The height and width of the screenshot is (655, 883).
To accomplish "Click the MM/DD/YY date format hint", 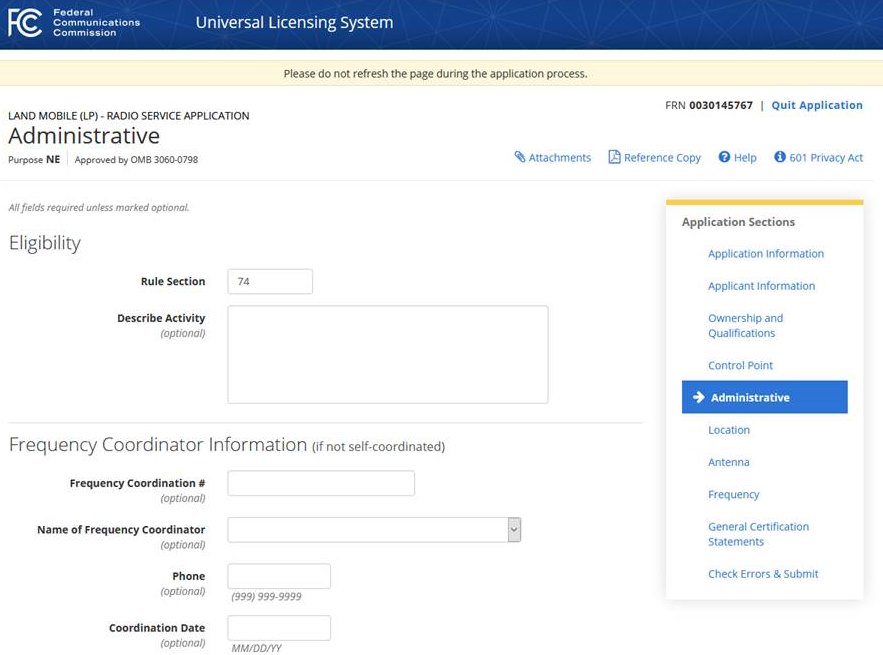I will click(x=256, y=648).
